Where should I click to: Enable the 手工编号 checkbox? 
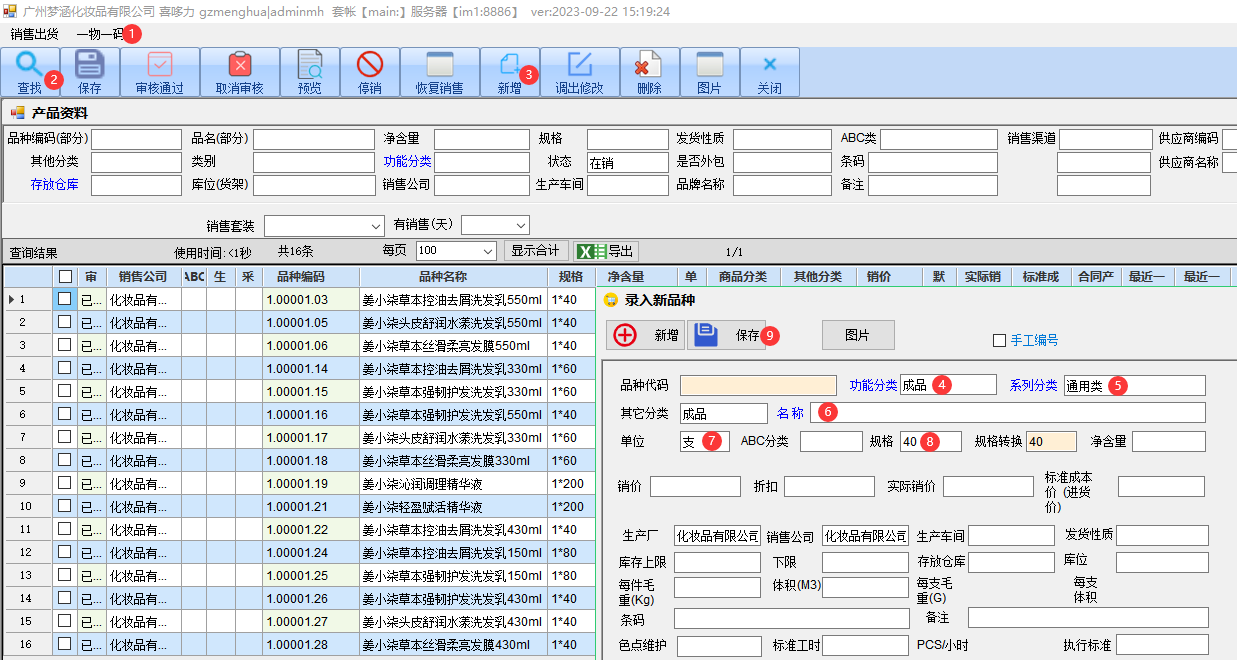click(x=999, y=340)
